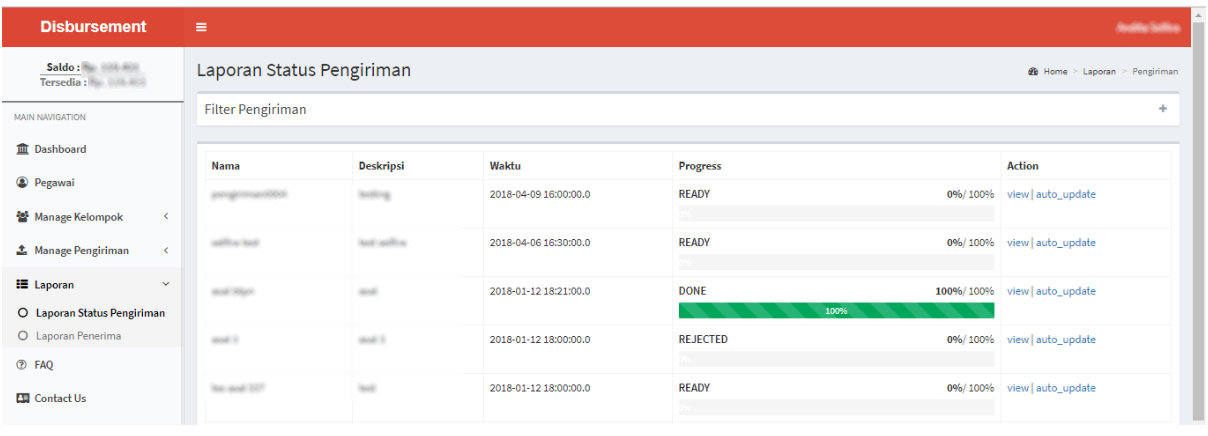Open the user profile name in header

click(1149, 27)
